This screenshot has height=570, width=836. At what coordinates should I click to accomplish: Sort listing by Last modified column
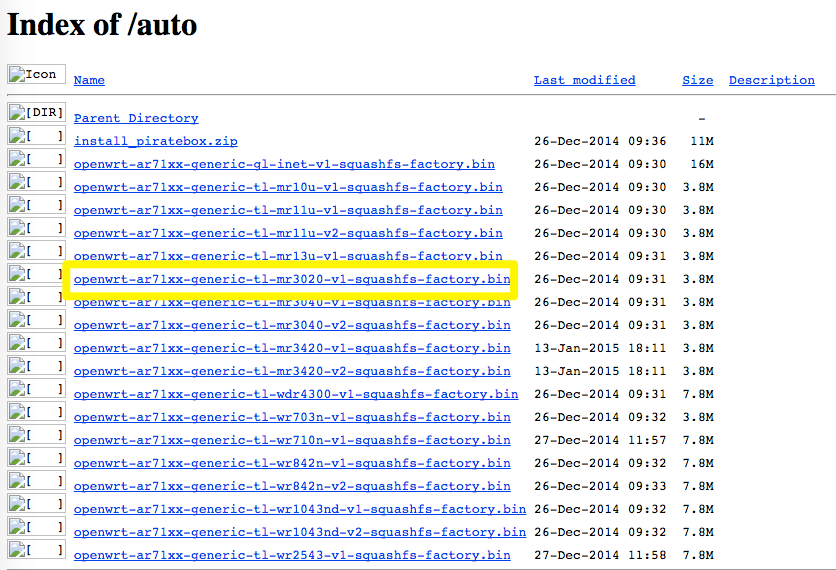(584, 80)
